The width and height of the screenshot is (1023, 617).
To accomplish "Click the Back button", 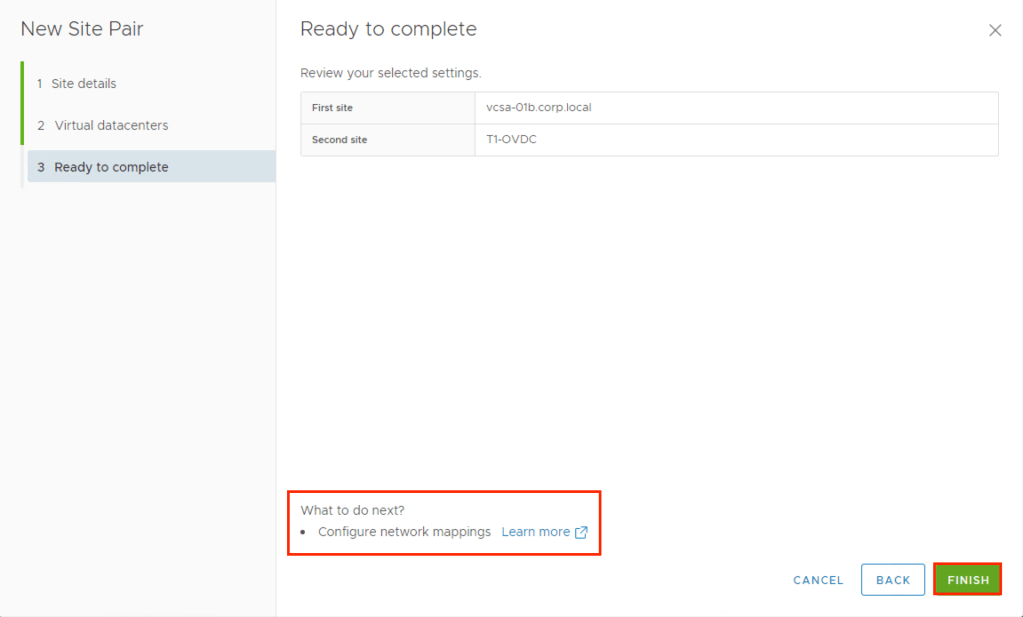I will tap(892, 580).
